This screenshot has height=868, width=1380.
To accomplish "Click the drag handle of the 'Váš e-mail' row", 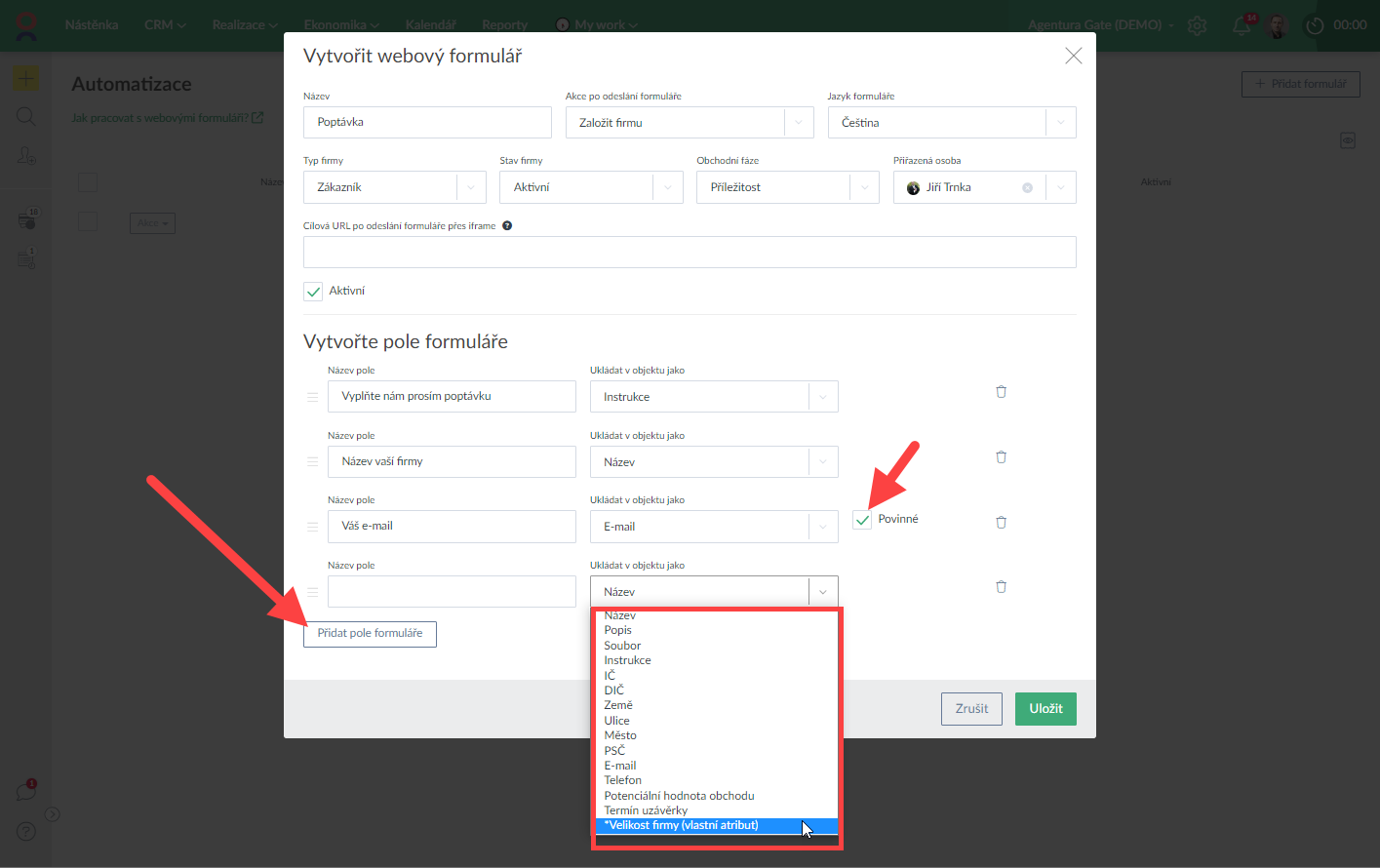I will point(313,527).
